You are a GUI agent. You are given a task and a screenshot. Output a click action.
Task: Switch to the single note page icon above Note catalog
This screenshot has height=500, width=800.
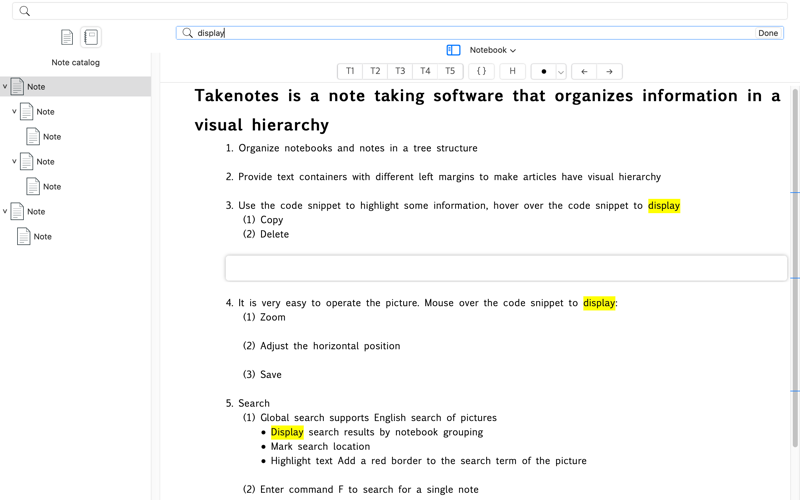pos(67,37)
